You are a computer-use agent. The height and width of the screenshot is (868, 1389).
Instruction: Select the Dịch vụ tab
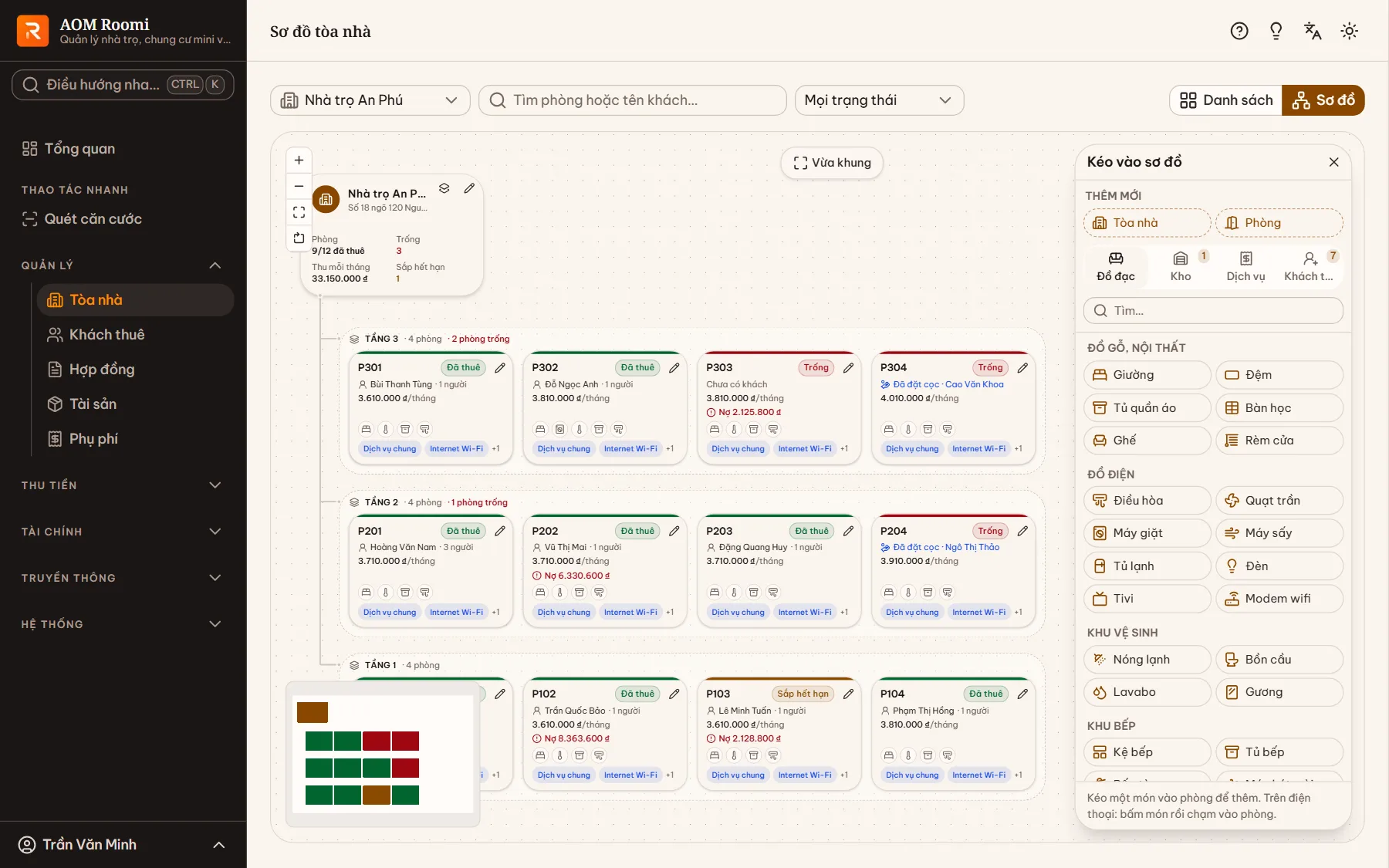[1245, 266]
